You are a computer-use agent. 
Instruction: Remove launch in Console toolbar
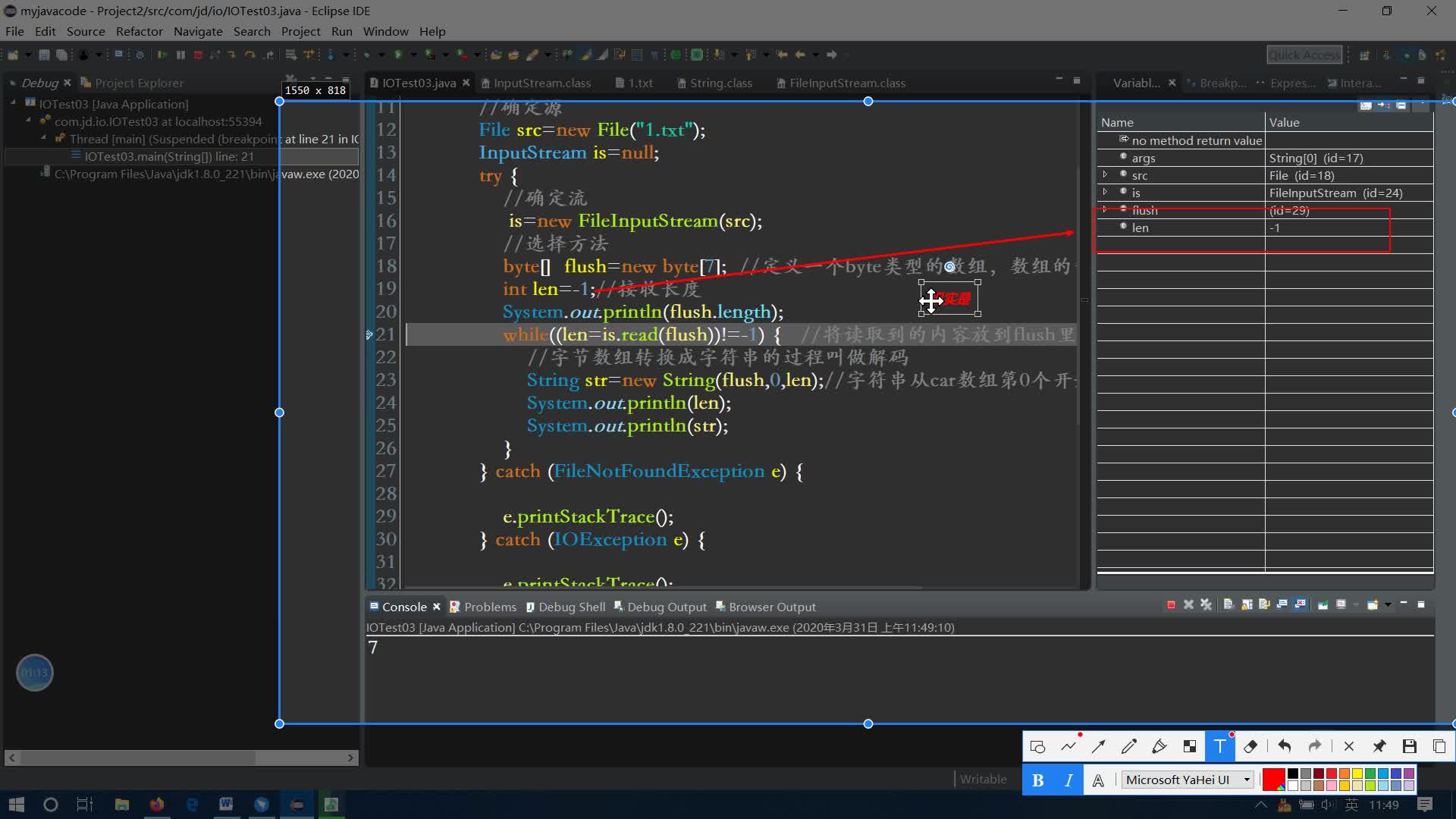click(1188, 605)
